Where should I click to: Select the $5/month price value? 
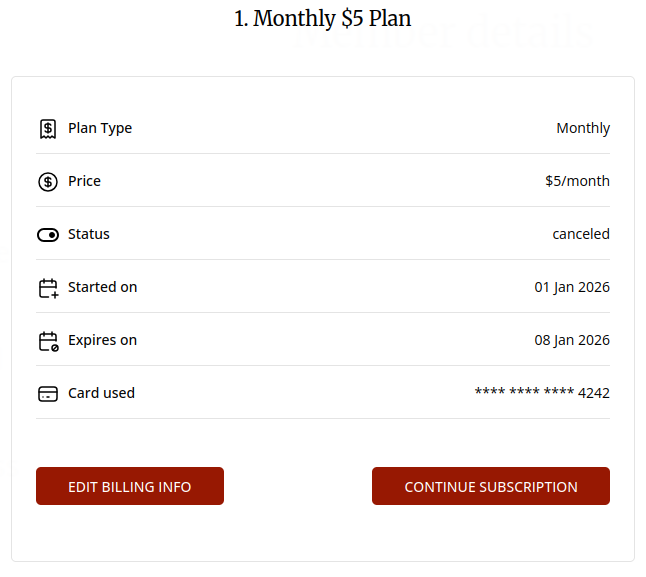pos(577,181)
